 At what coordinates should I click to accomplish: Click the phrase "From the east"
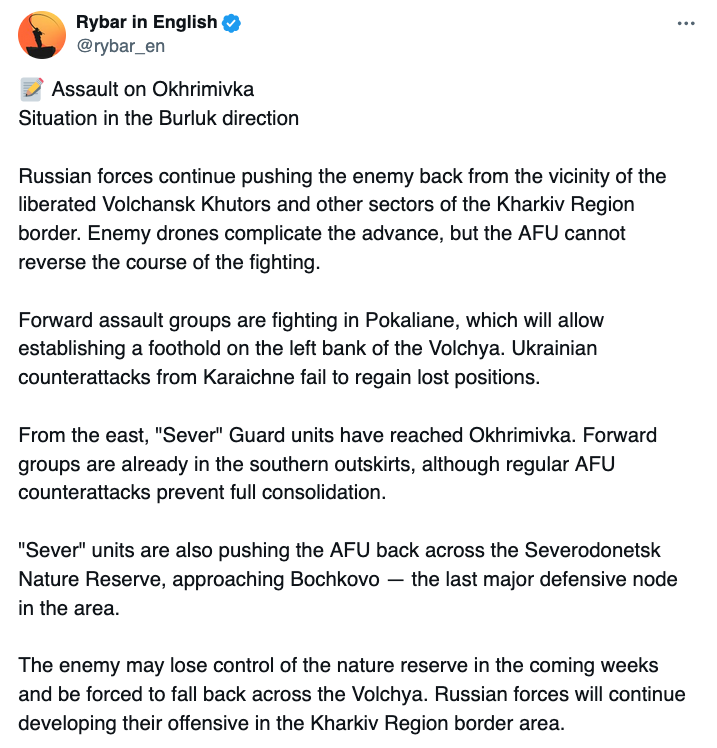click(x=71, y=436)
